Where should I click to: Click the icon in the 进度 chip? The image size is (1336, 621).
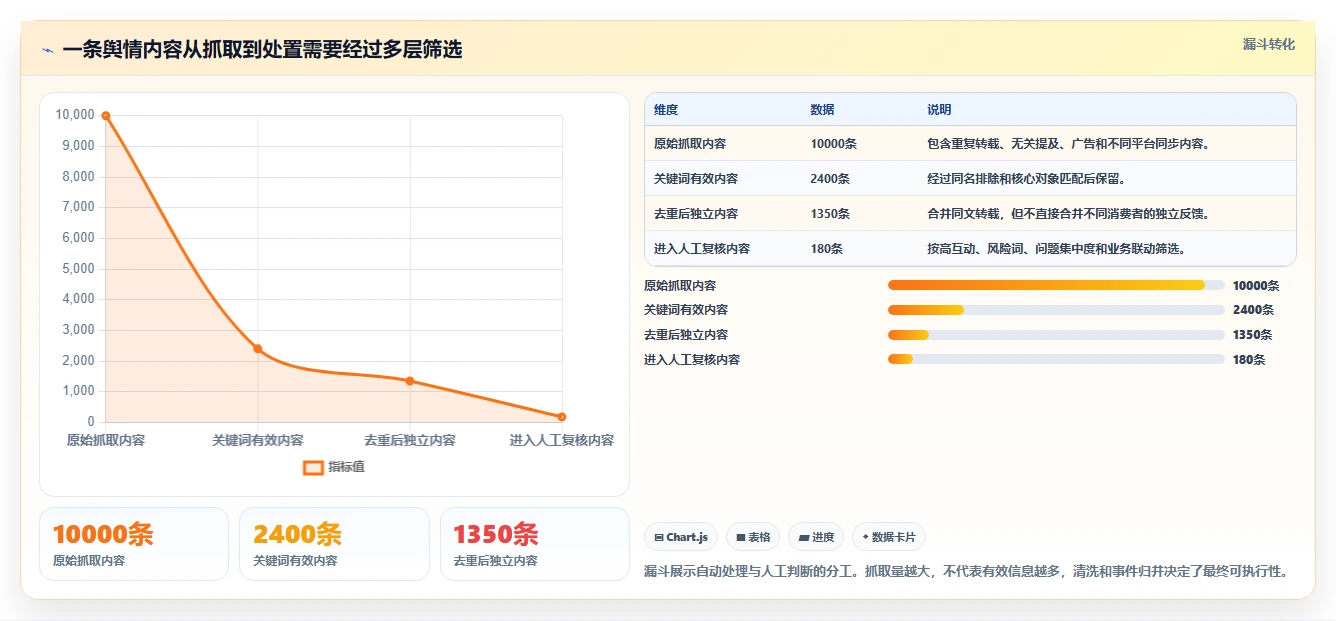pos(803,538)
